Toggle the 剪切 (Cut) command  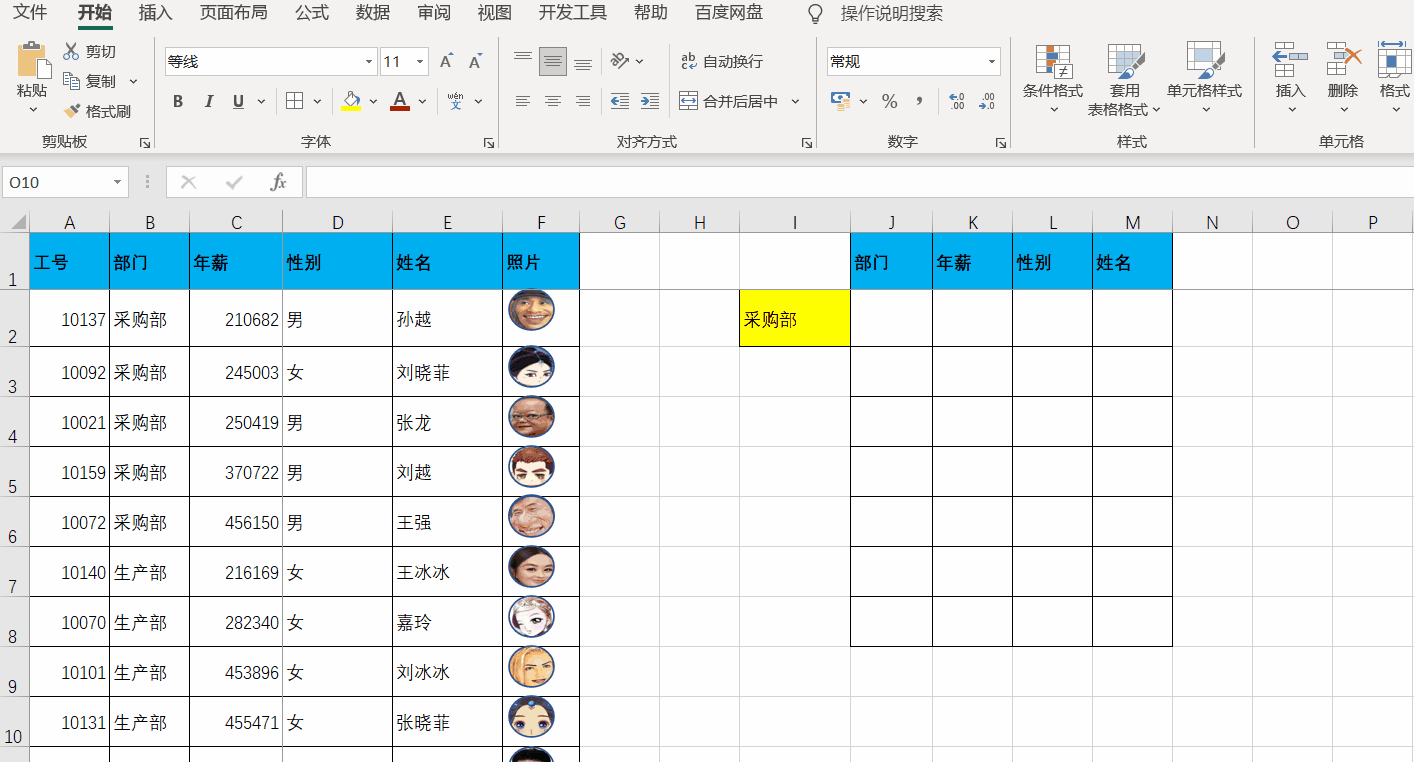(86, 51)
